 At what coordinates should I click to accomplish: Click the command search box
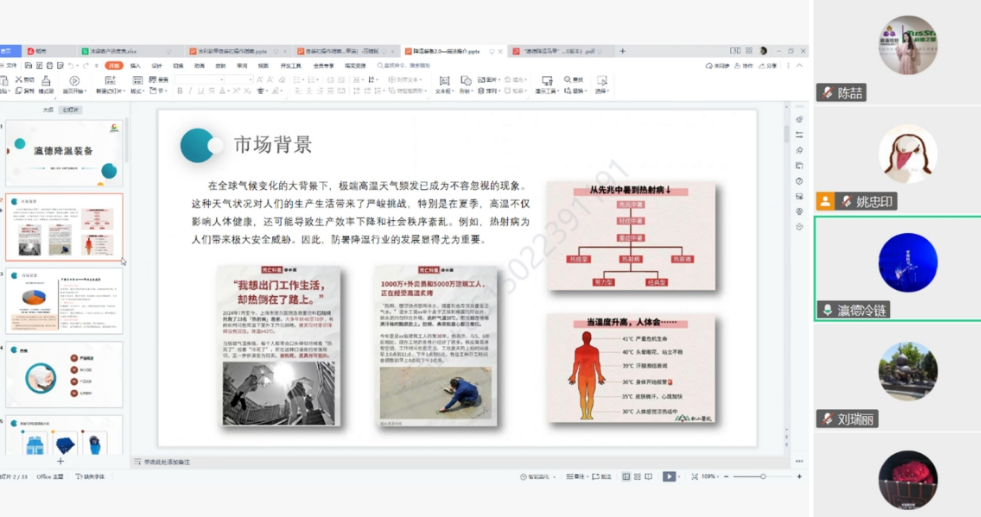pyautogui.click(x=404, y=65)
